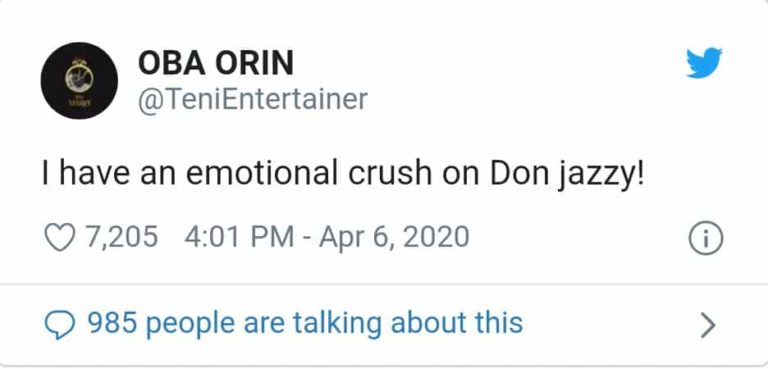This screenshot has width=768, height=369.
Task: Click the gold ring emblem in avatar
Action: tap(79, 76)
